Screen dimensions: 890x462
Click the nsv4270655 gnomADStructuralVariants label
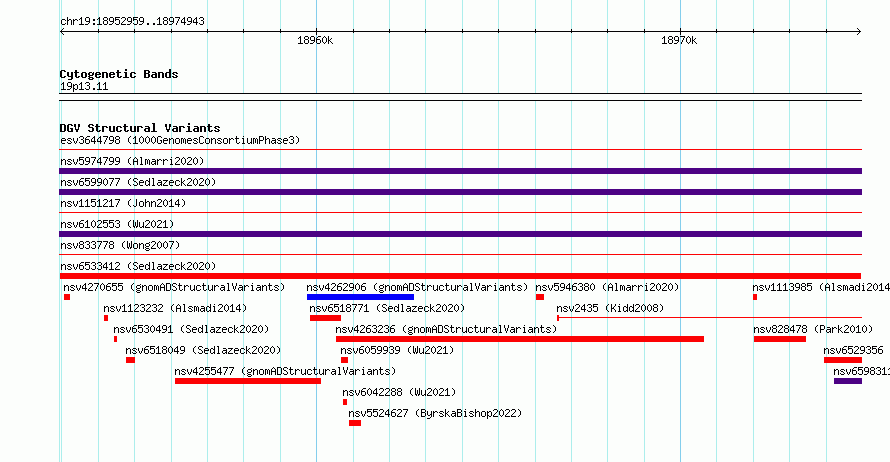[x=174, y=287]
